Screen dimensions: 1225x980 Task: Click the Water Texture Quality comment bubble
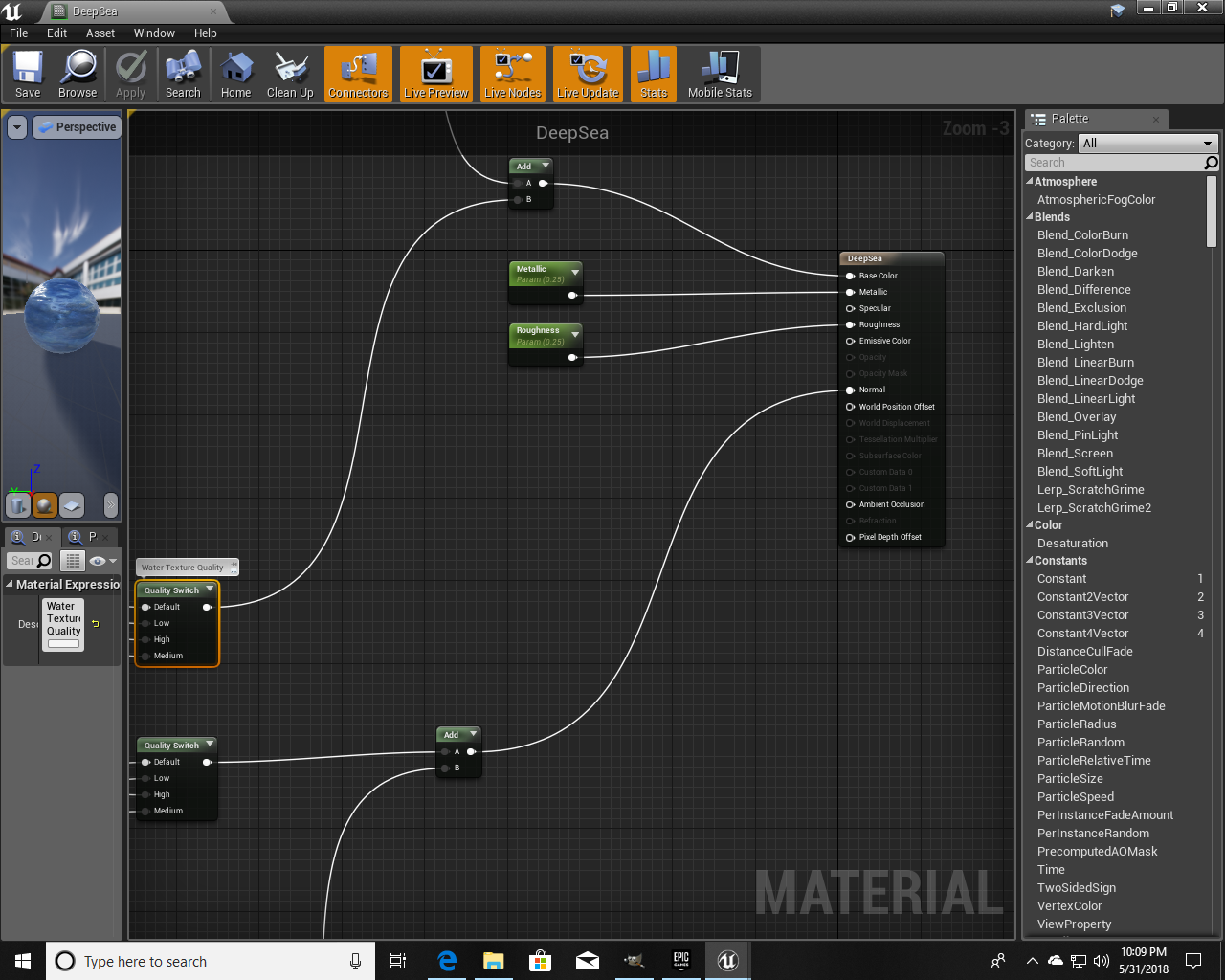coord(187,568)
